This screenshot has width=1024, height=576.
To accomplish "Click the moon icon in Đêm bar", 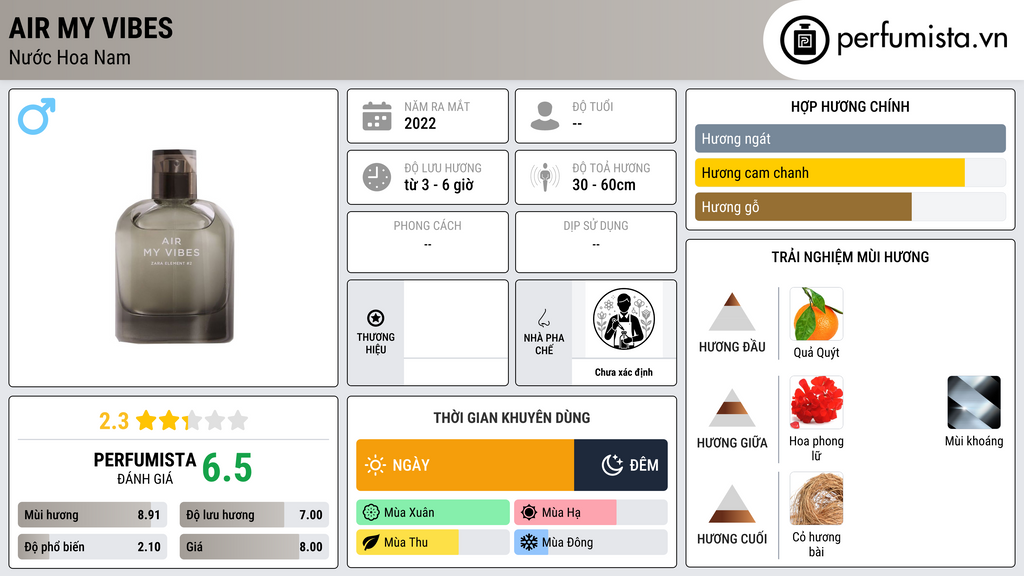I will (x=612, y=465).
